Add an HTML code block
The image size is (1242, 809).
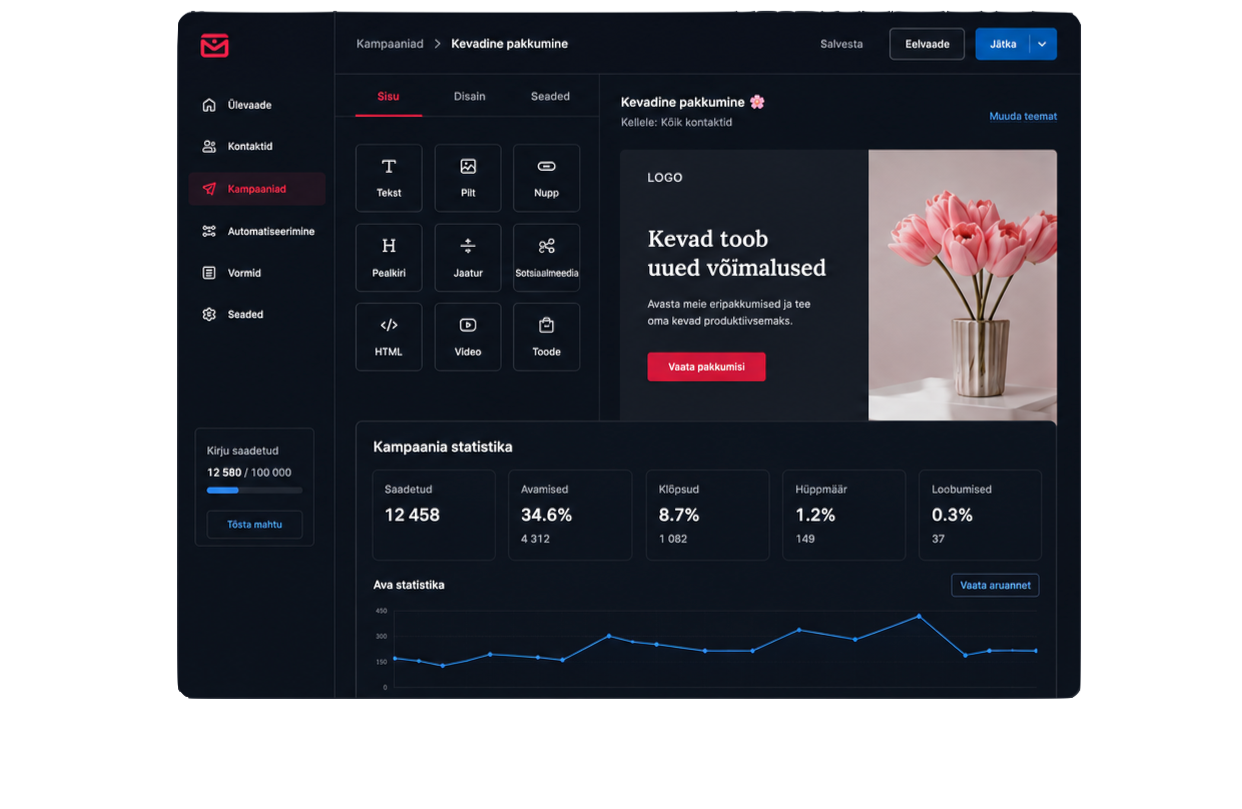[389, 337]
